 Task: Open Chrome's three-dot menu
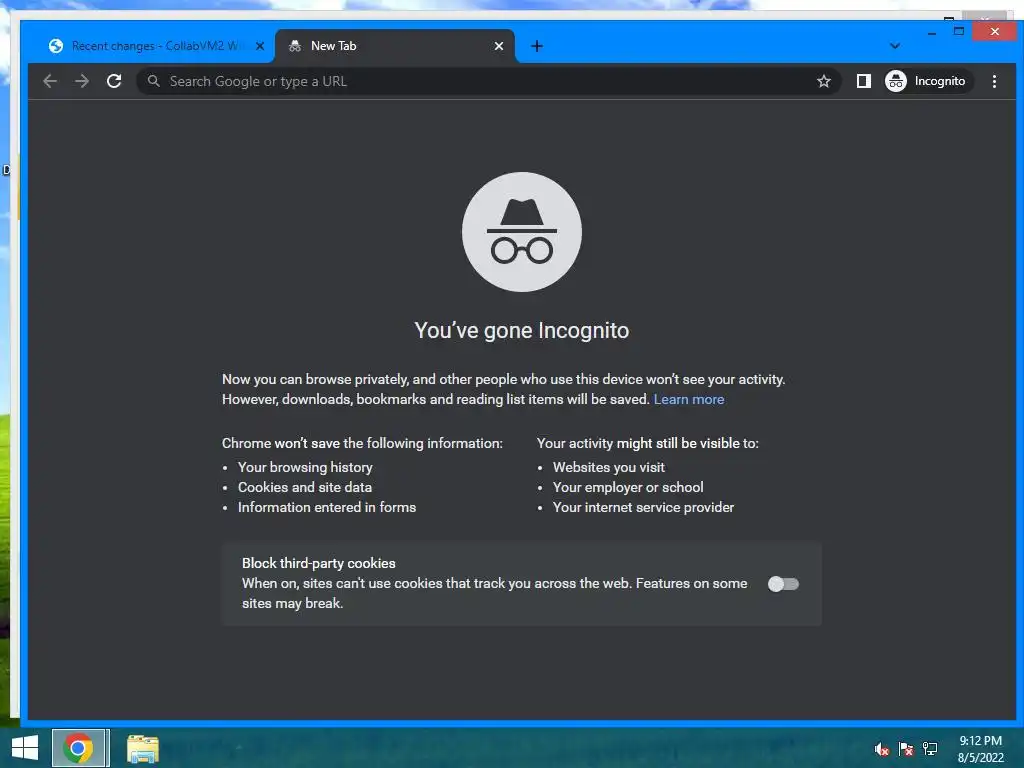coord(994,81)
